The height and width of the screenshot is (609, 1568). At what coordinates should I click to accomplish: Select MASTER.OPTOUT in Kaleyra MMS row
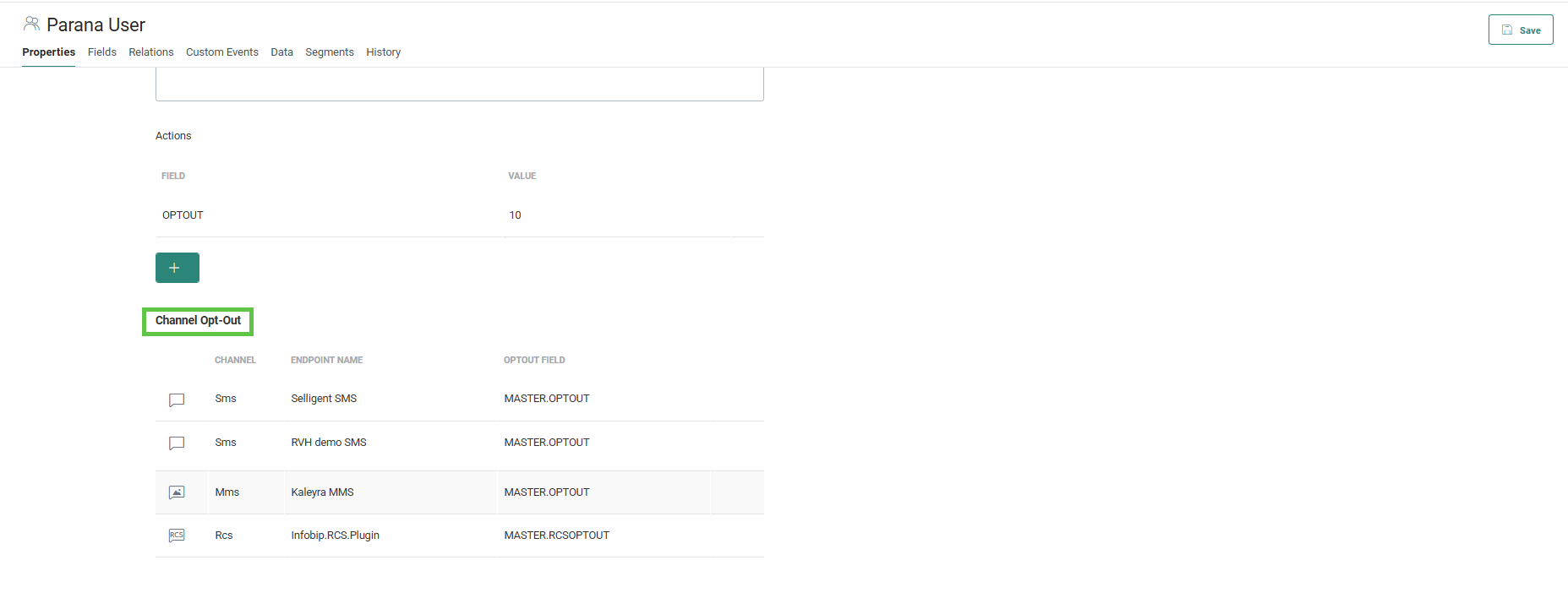point(547,492)
